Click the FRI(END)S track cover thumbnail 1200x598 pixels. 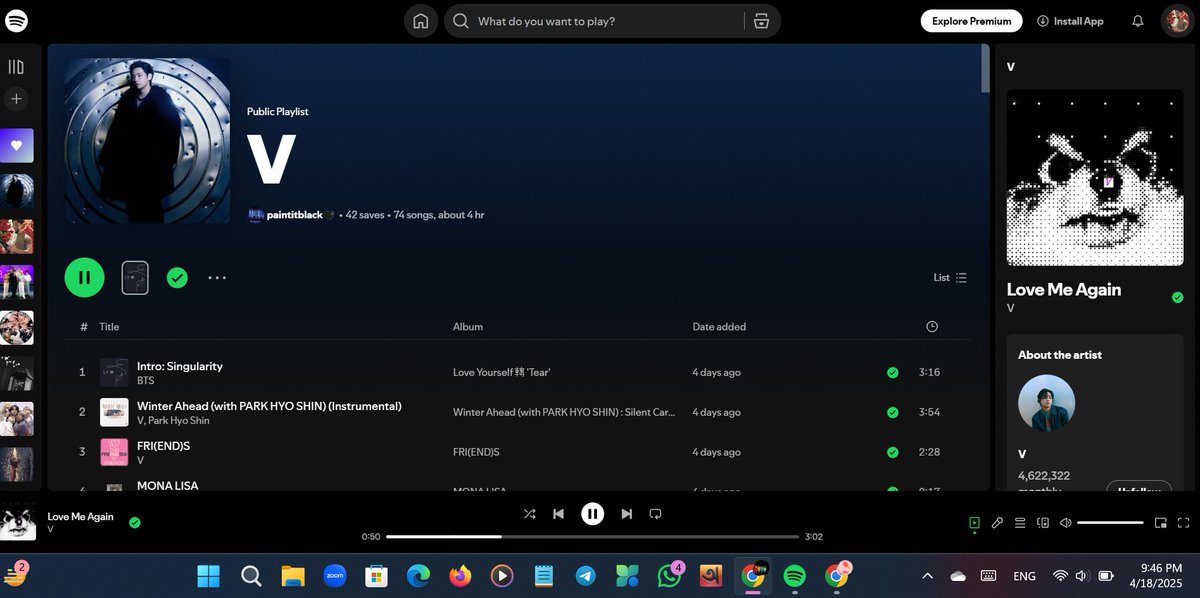click(114, 452)
